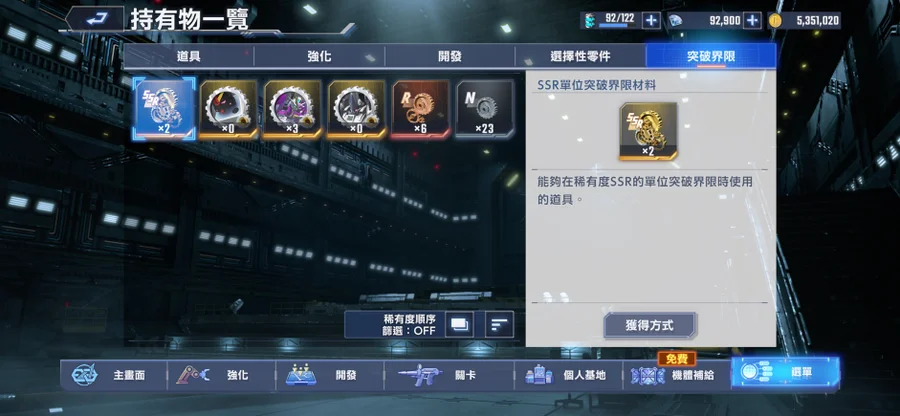Select the N rank gear material
Image resolution: width=900 pixels, height=416 pixels.
[485, 109]
